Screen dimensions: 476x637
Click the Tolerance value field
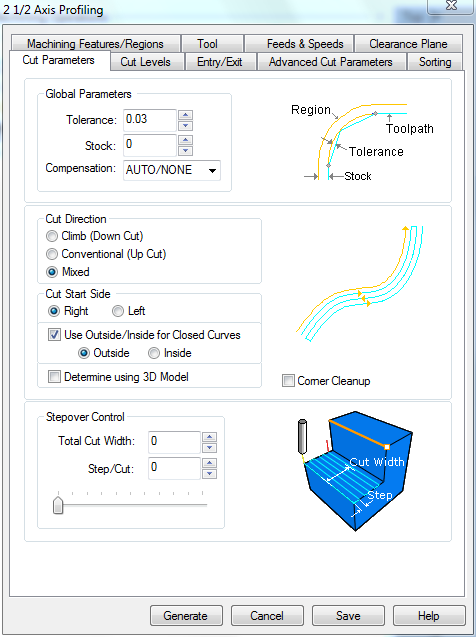(x=150, y=120)
